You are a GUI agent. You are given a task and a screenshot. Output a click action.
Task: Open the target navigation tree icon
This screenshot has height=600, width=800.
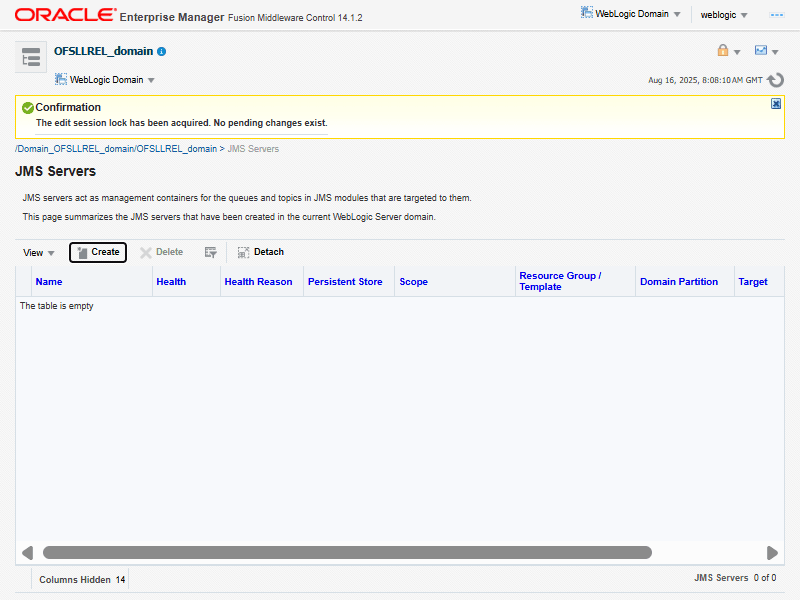coord(31,57)
